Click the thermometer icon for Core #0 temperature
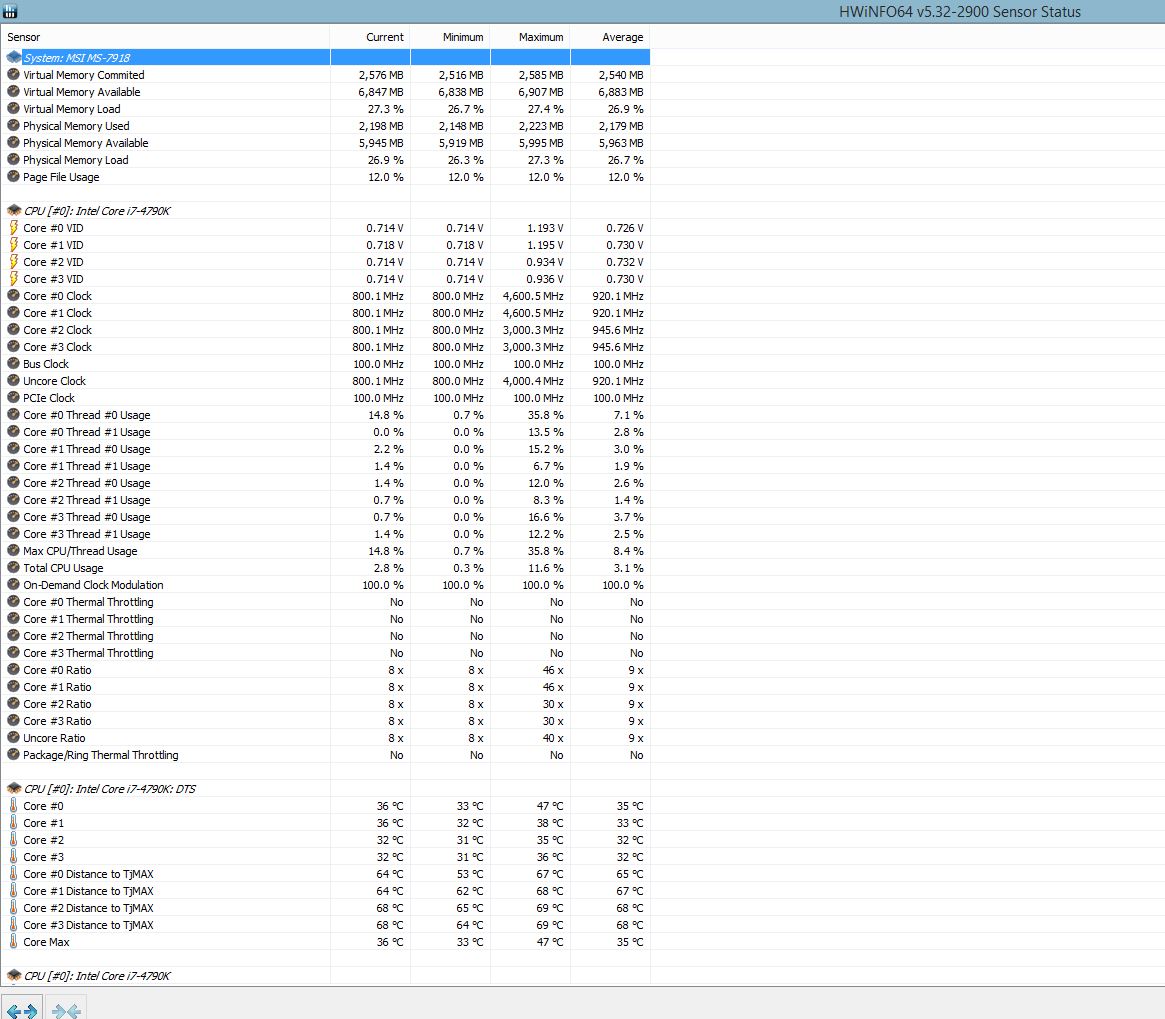Viewport: 1165px width, 1019px height. click(x=13, y=806)
